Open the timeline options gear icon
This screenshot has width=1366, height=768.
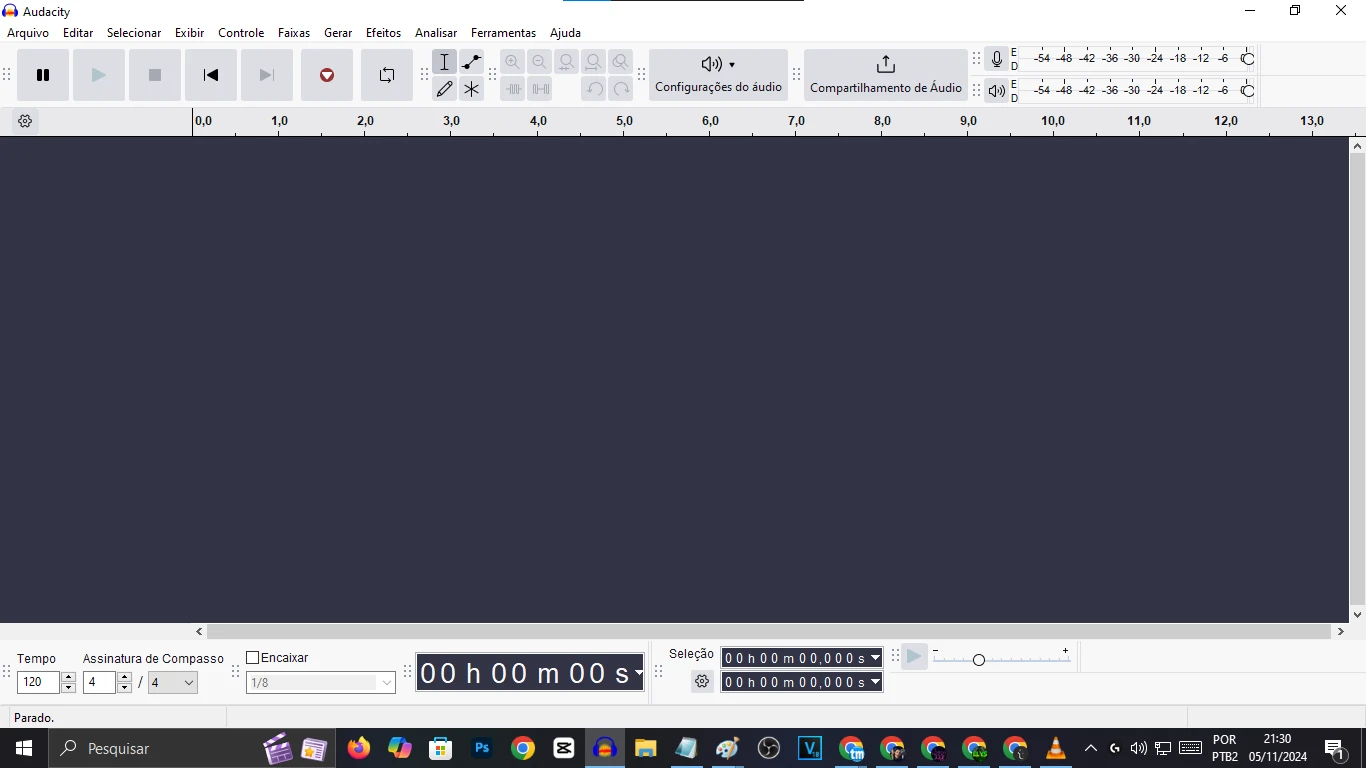(x=24, y=121)
